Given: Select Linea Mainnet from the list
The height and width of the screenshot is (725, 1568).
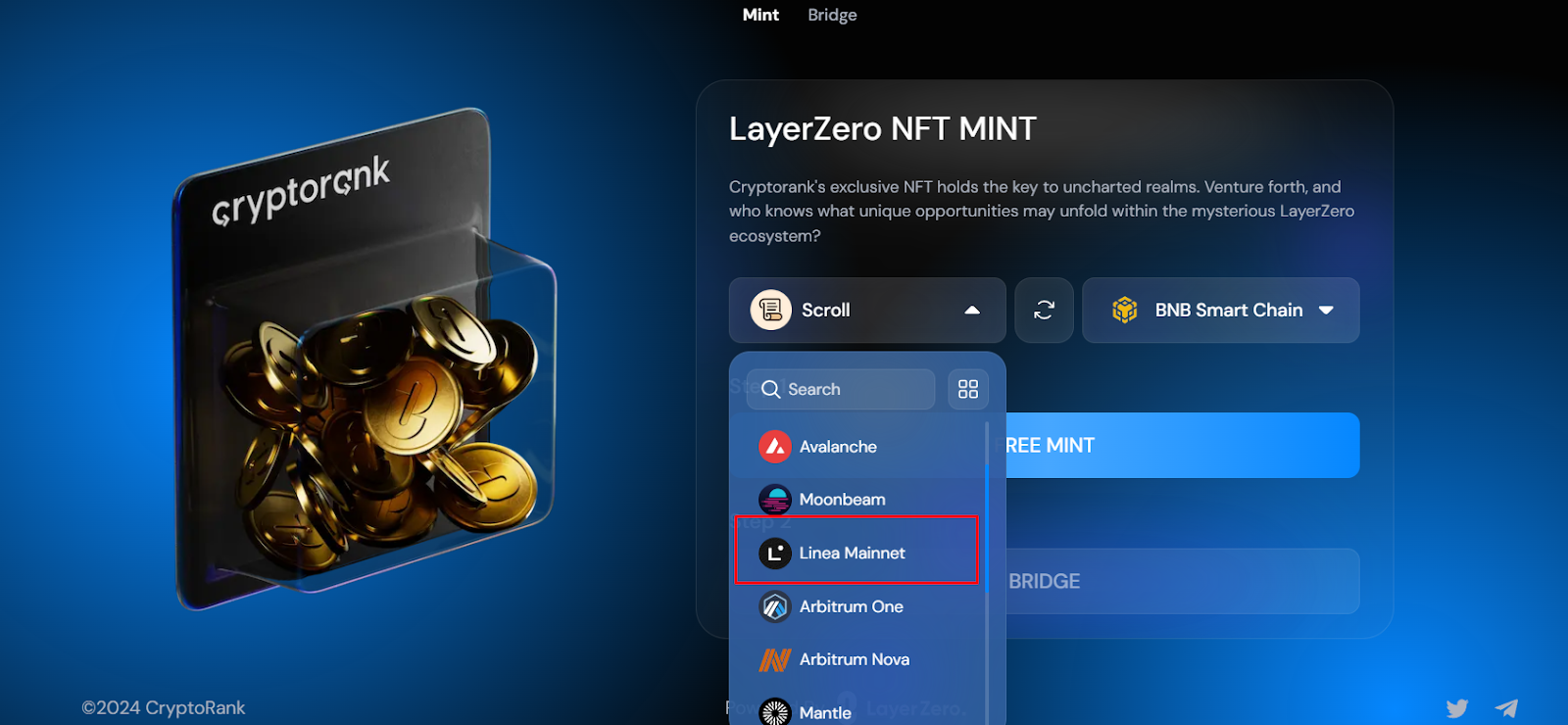Looking at the screenshot, I should pyautogui.click(x=857, y=553).
